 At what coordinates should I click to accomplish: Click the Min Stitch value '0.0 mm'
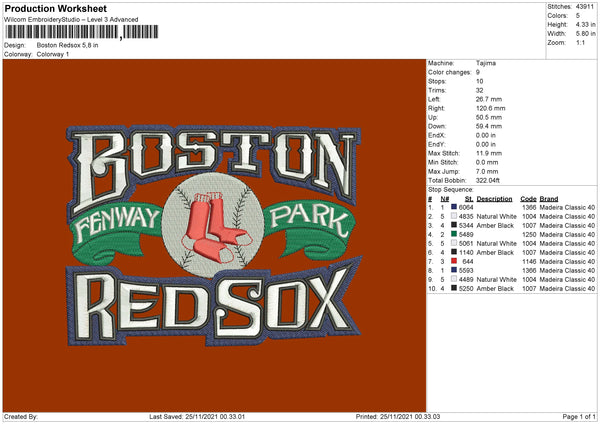click(x=487, y=162)
